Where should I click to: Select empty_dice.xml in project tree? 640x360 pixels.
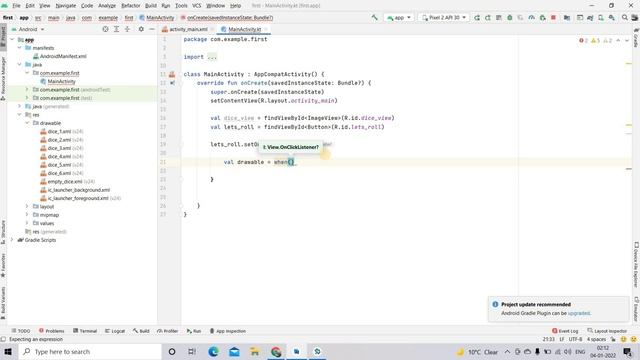pyautogui.click(x=65, y=182)
